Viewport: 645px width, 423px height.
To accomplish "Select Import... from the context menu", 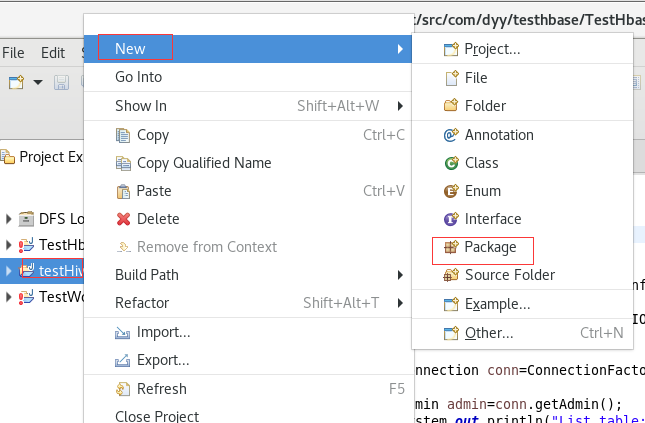I will coord(163,332).
